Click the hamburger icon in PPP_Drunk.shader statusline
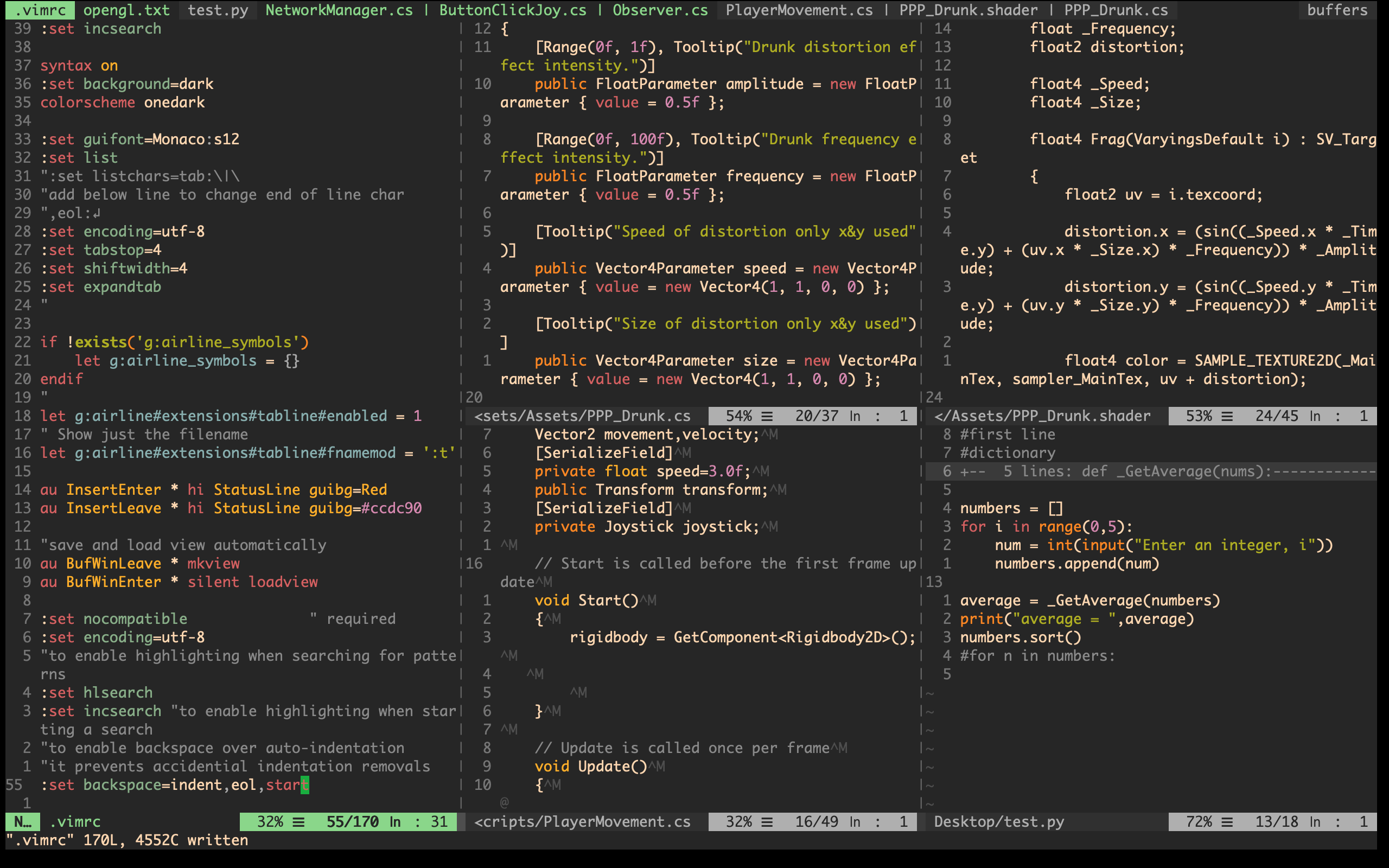The width and height of the screenshot is (1389, 868). click(x=1227, y=416)
